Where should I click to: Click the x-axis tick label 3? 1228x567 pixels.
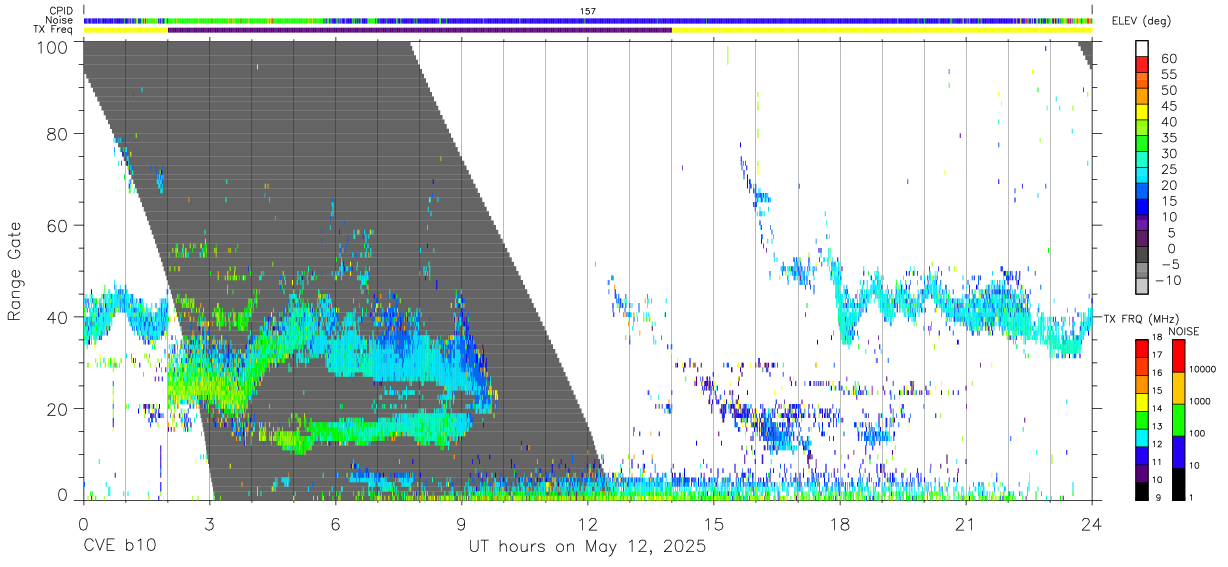click(x=209, y=524)
